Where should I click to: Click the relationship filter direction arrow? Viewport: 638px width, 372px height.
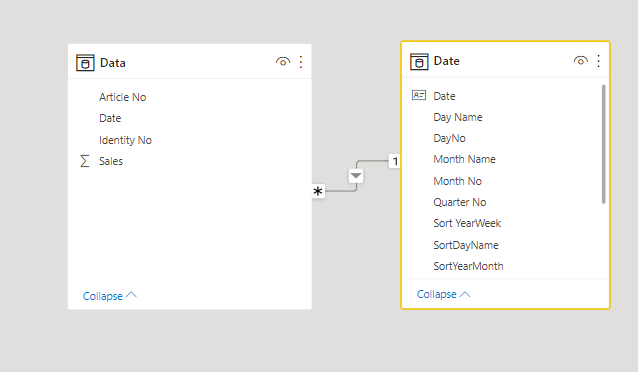click(356, 176)
